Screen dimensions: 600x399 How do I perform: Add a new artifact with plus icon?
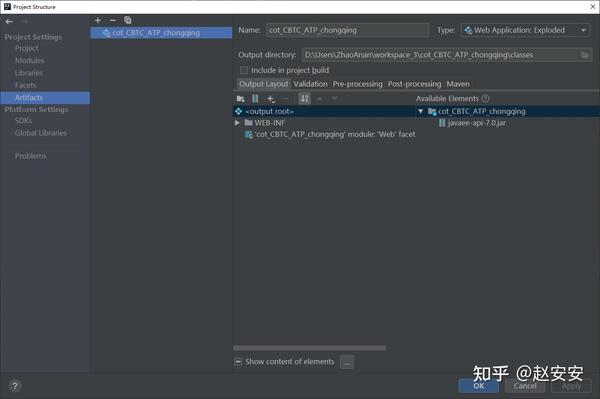tap(98, 20)
